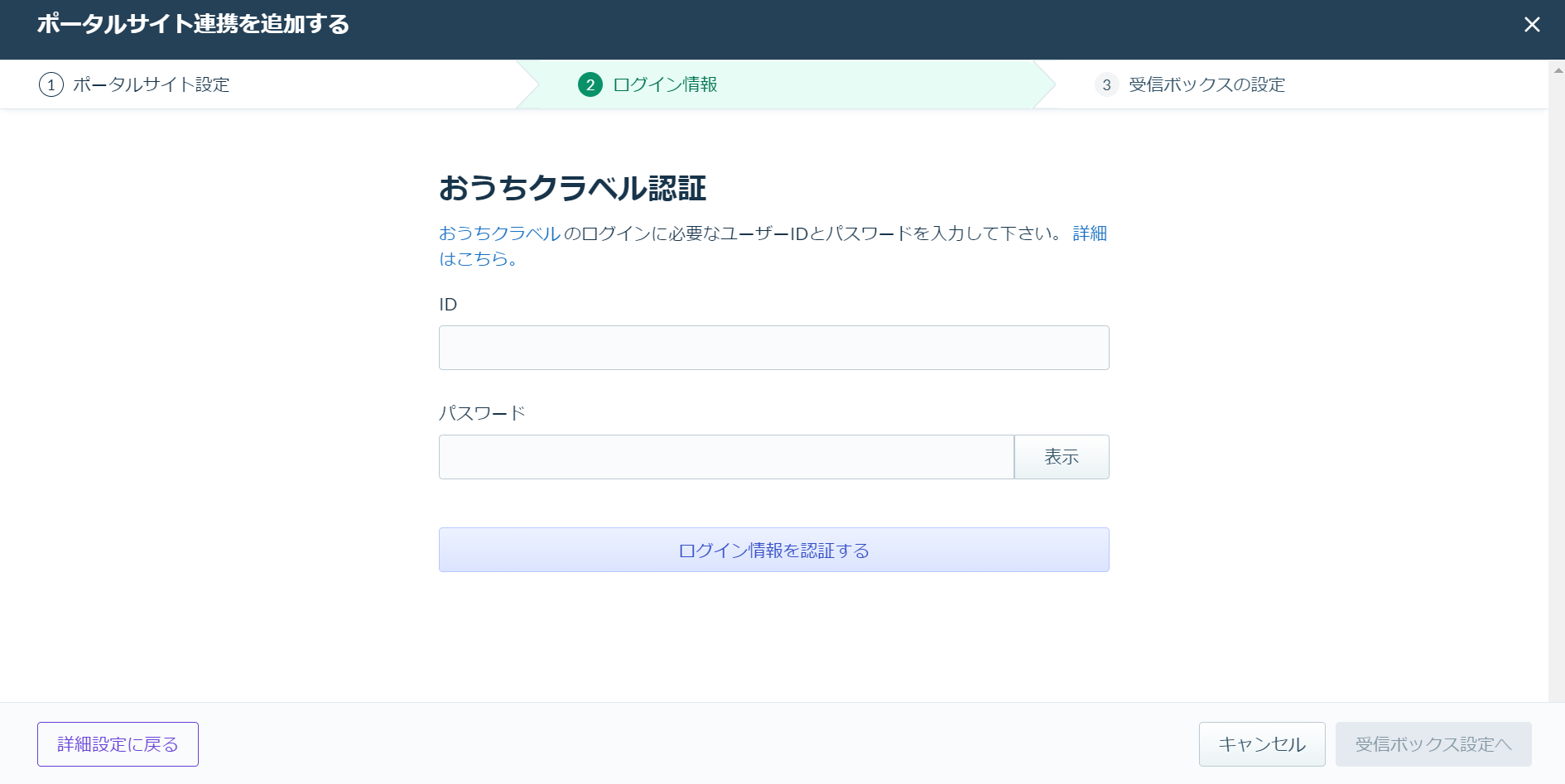Close the portal site integration dialog
Image resolution: width=1565 pixels, height=784 pixels.
coord(1532,25)
